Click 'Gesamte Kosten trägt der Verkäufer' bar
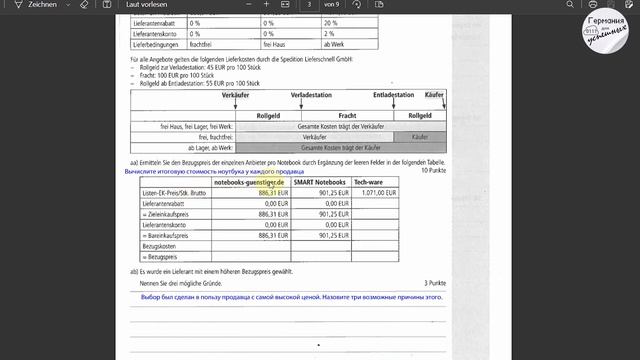Screen dimensions: 640x360 [x=340, y=127]
